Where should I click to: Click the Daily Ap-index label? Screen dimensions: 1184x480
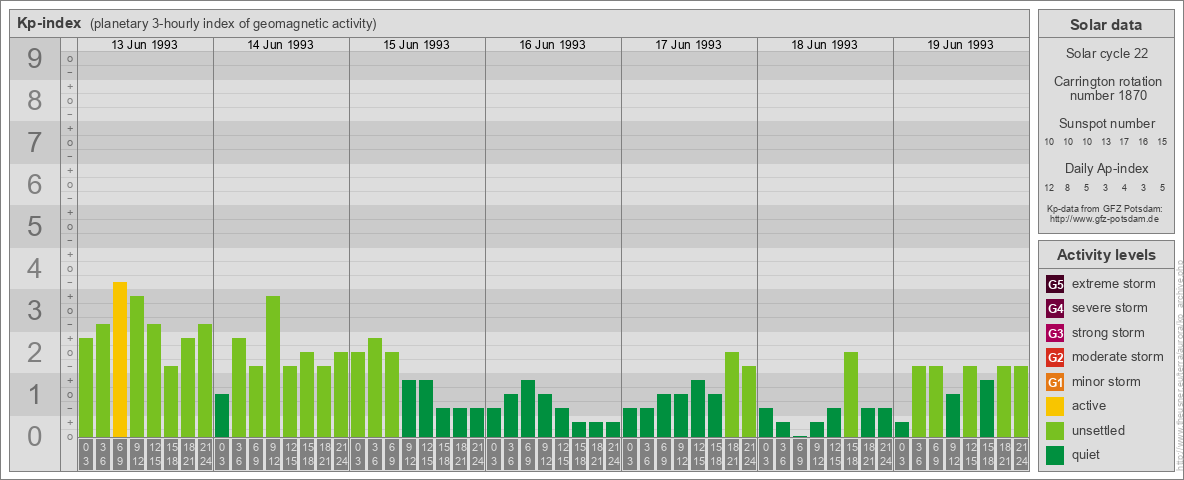click(x=1105, y=168)
